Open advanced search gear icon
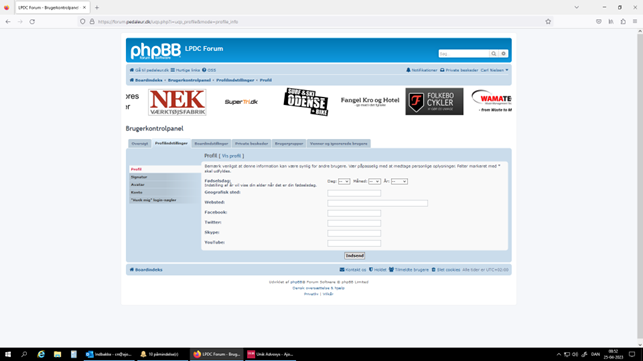This screenshot has width=643, height=361. 504,54
